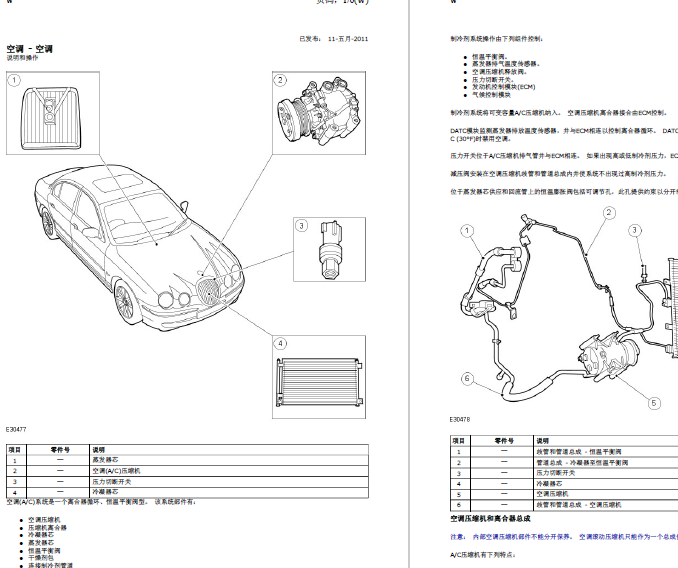Click callout 2 in the right refrigerant line diagram
Viewport: 678px width, 568px height.
point(609,213)
